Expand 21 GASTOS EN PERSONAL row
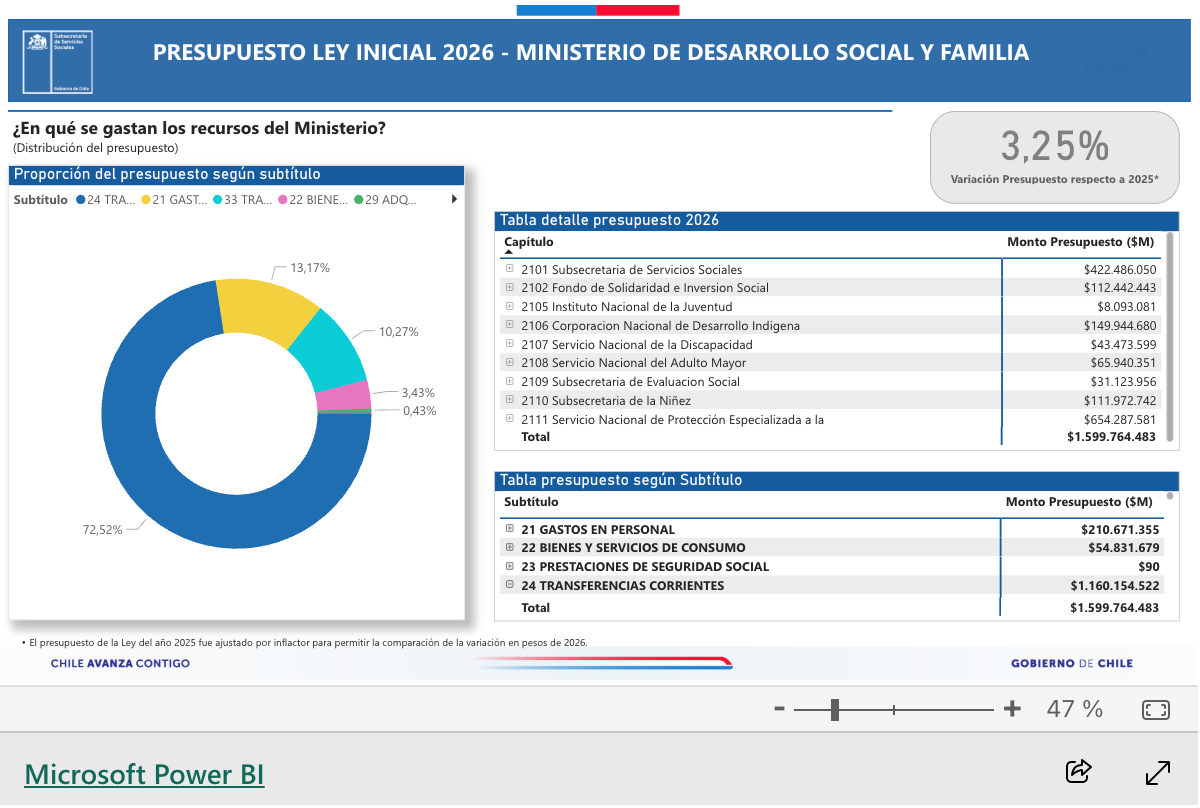This screenshot has width=1200, height=808. coord(510,529)
